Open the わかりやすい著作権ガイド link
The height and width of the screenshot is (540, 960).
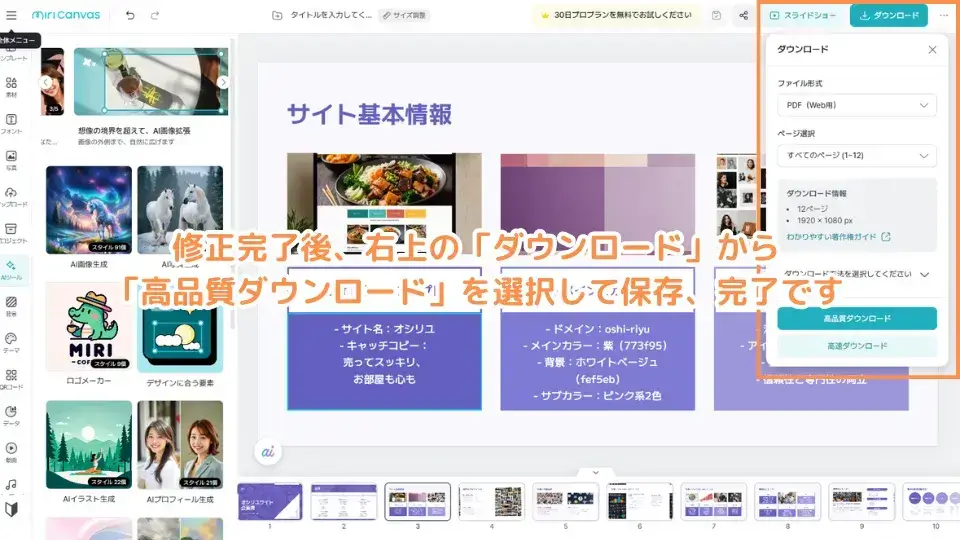pos(838,237)
